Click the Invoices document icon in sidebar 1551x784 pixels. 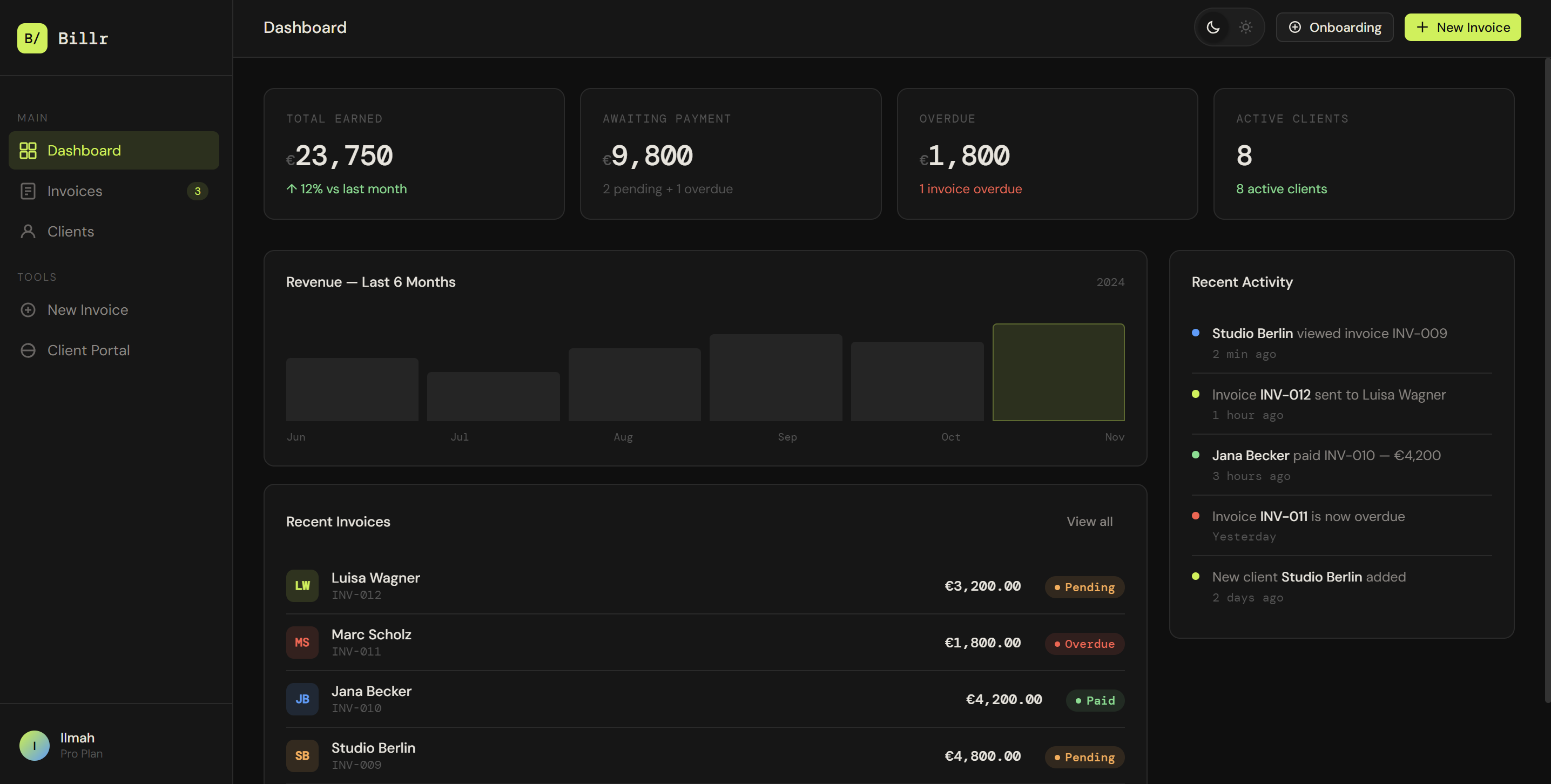[x=28, y=191]
